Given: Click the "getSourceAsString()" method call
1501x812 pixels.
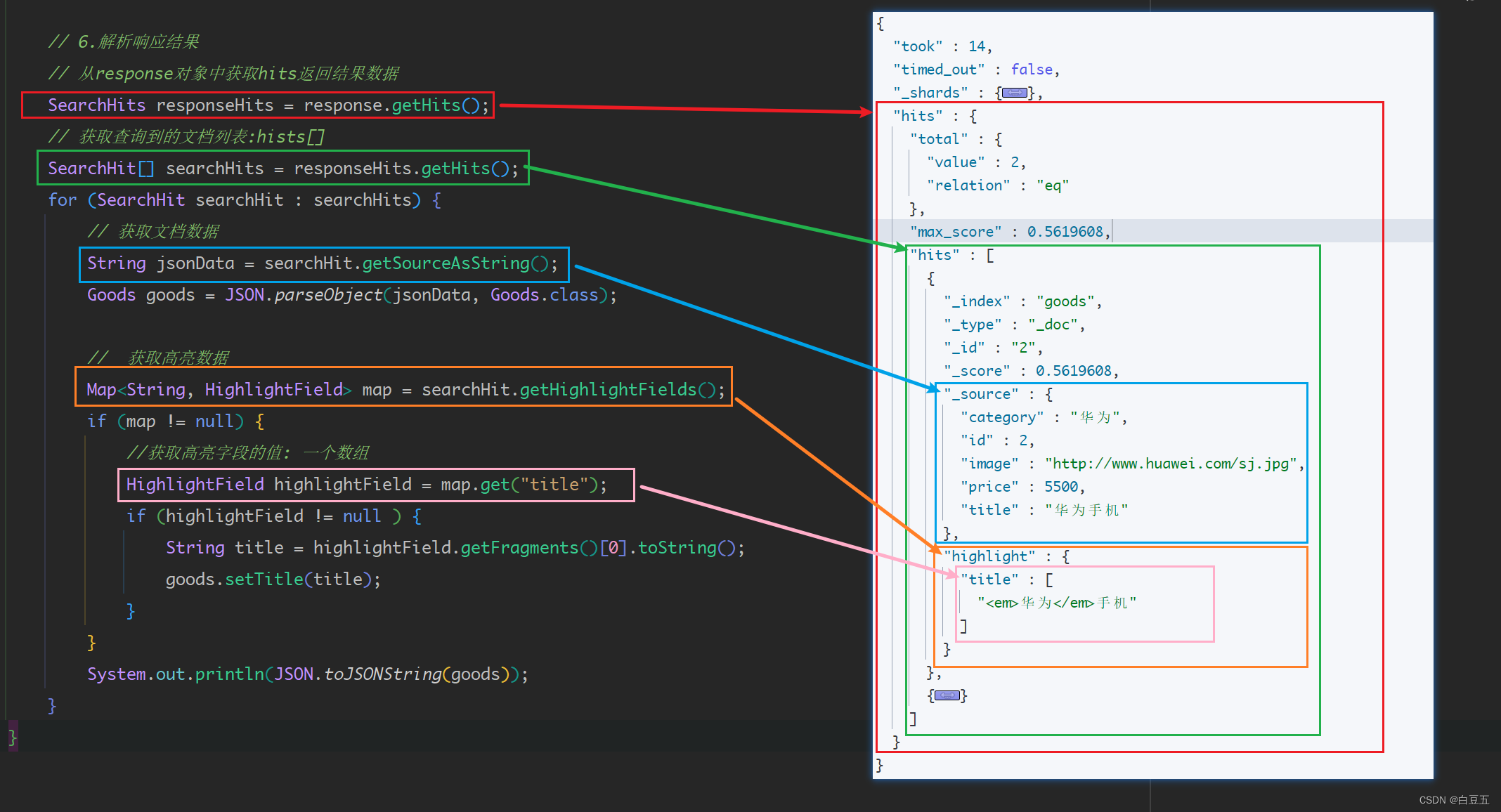Looking at the screenshot, I should [455, 263].
